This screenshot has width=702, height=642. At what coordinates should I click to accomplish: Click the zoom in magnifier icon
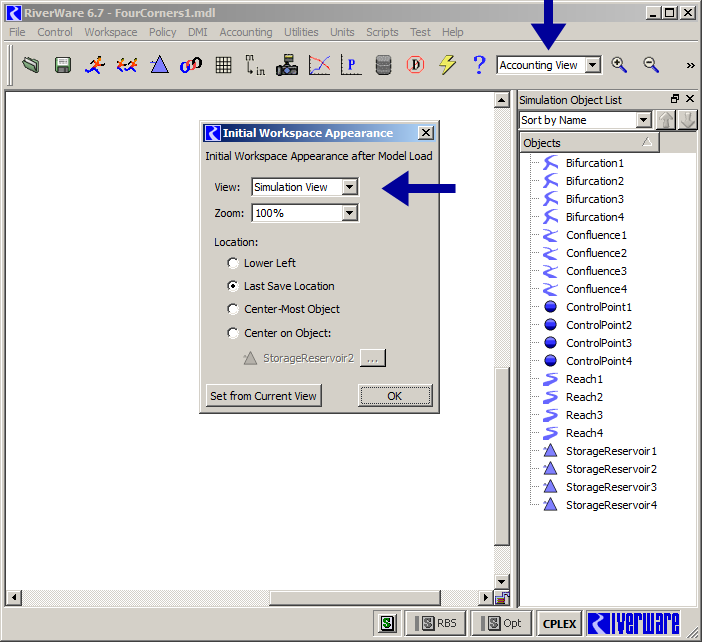pos(619,65)
